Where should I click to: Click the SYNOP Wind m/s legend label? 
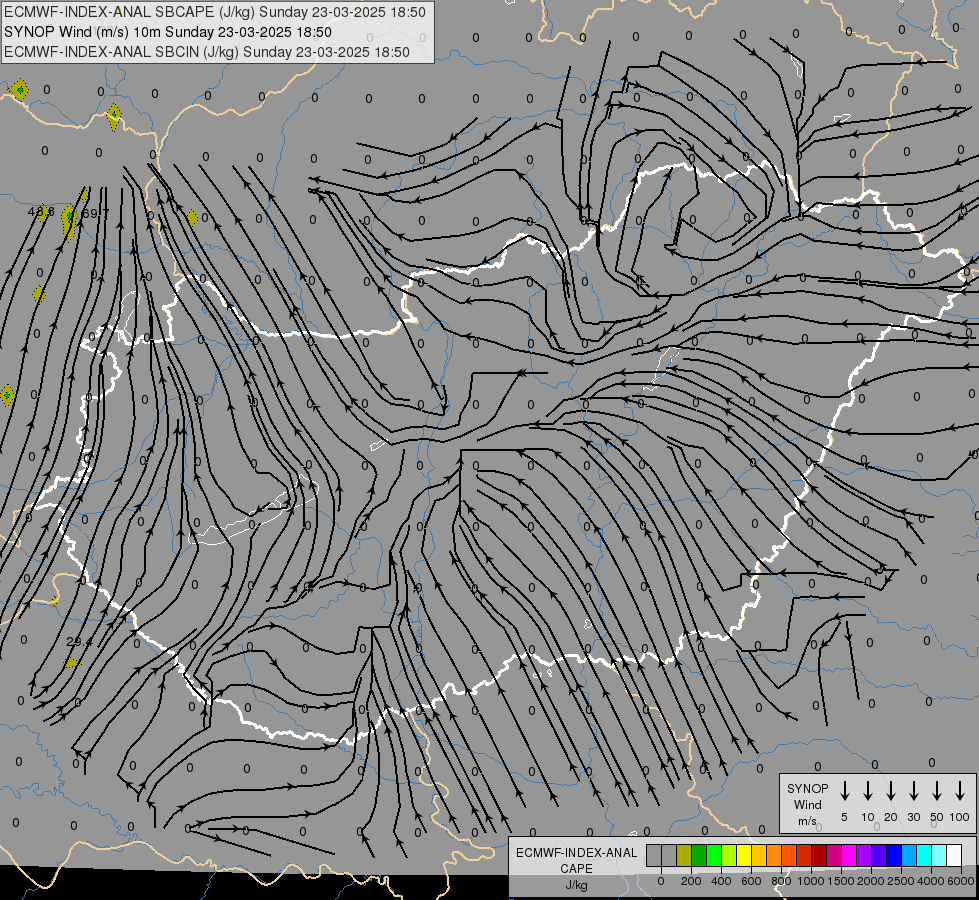pyautogui.click(x=807, y=804)
